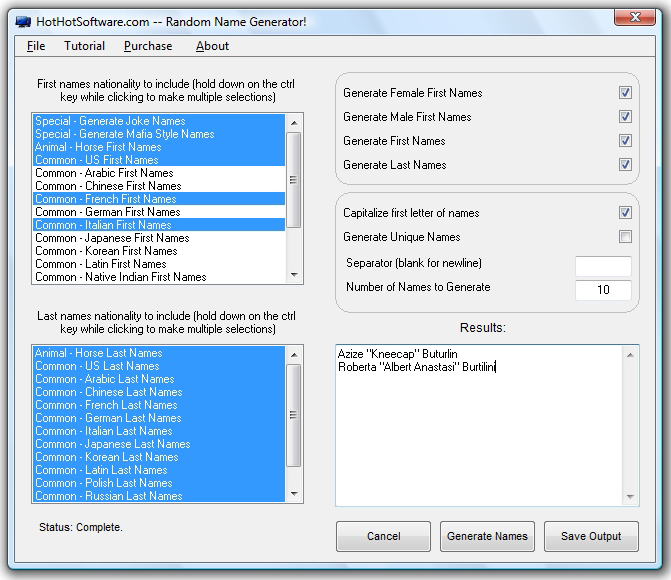Disable Generate Male First Names checkbox
671x580 pixels.
(x=625, y=117)
